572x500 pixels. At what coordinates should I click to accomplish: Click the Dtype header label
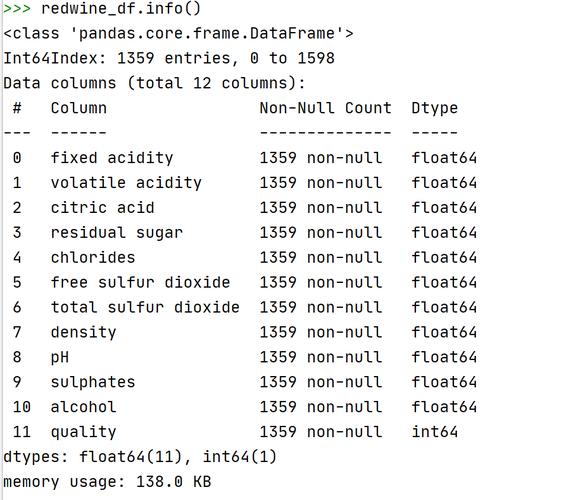(434, 109)
